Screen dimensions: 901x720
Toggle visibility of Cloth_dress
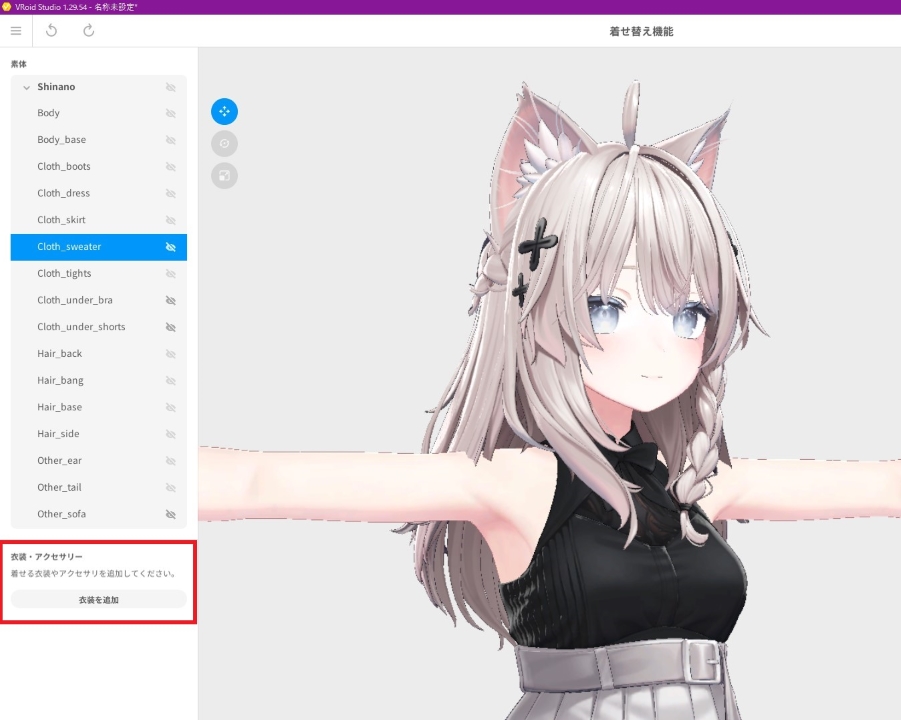[x=171, y=194]
